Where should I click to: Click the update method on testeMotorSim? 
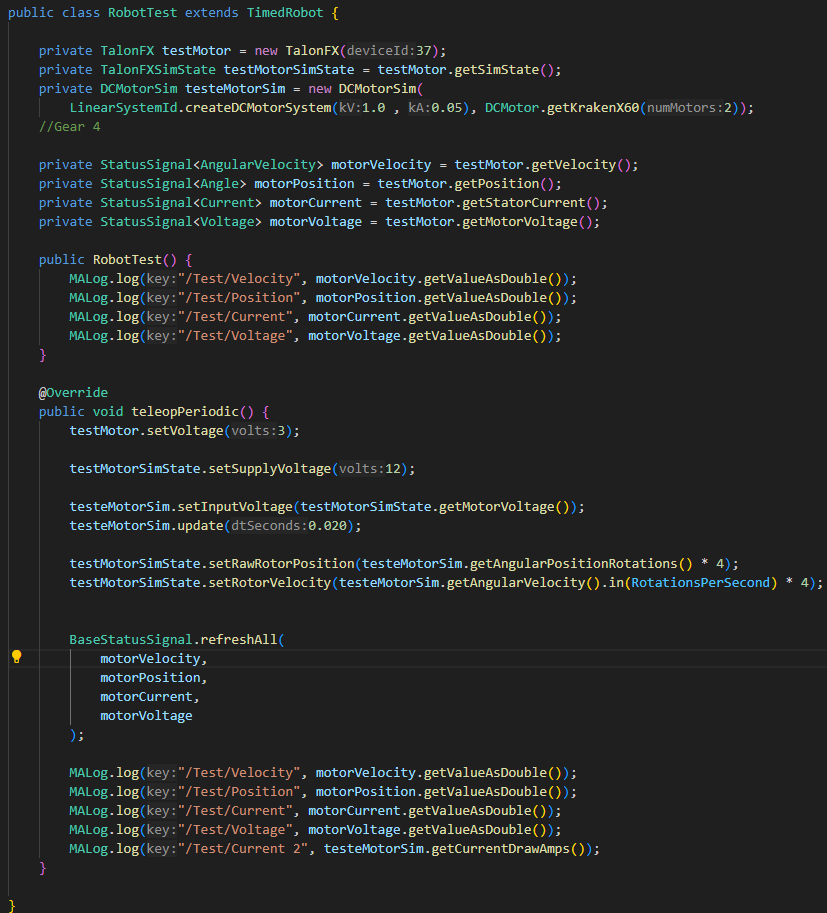pyautogui.click(x=200, y=526)
